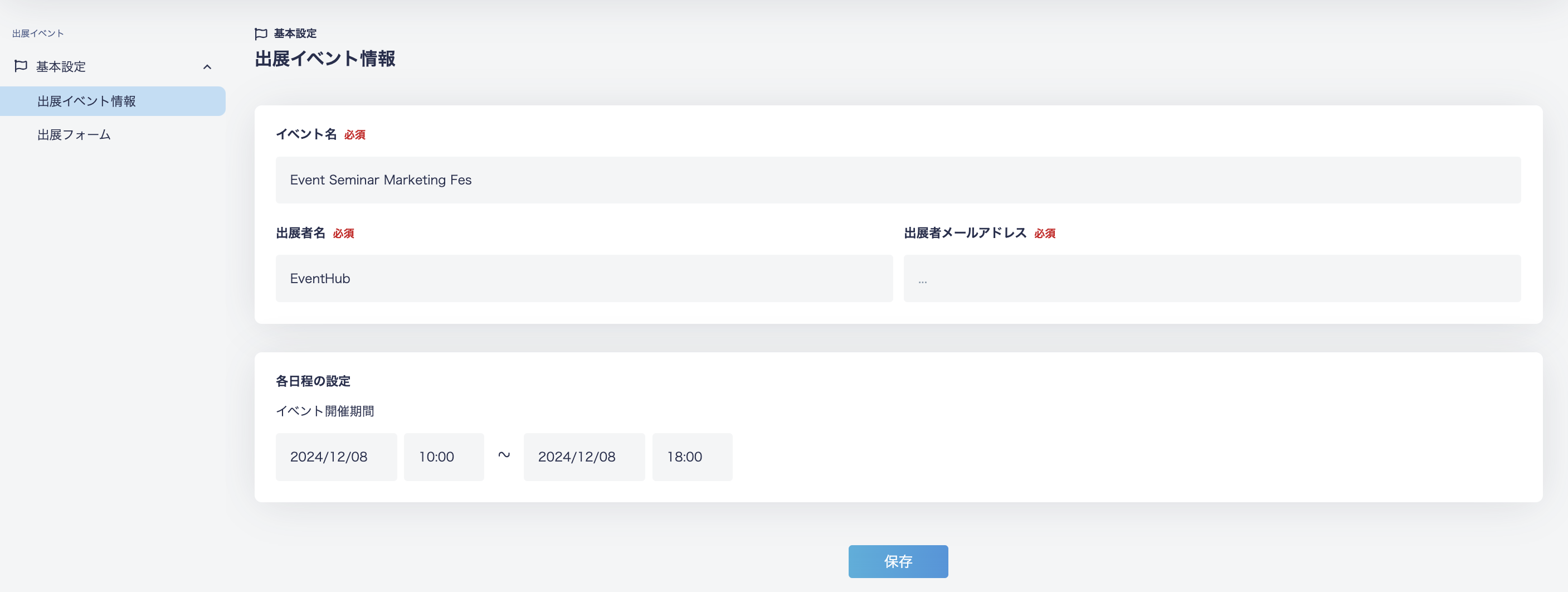Screen dimensions: 1568x592
Task: Open the start time field 10:00
Action: tap(444, 457)
